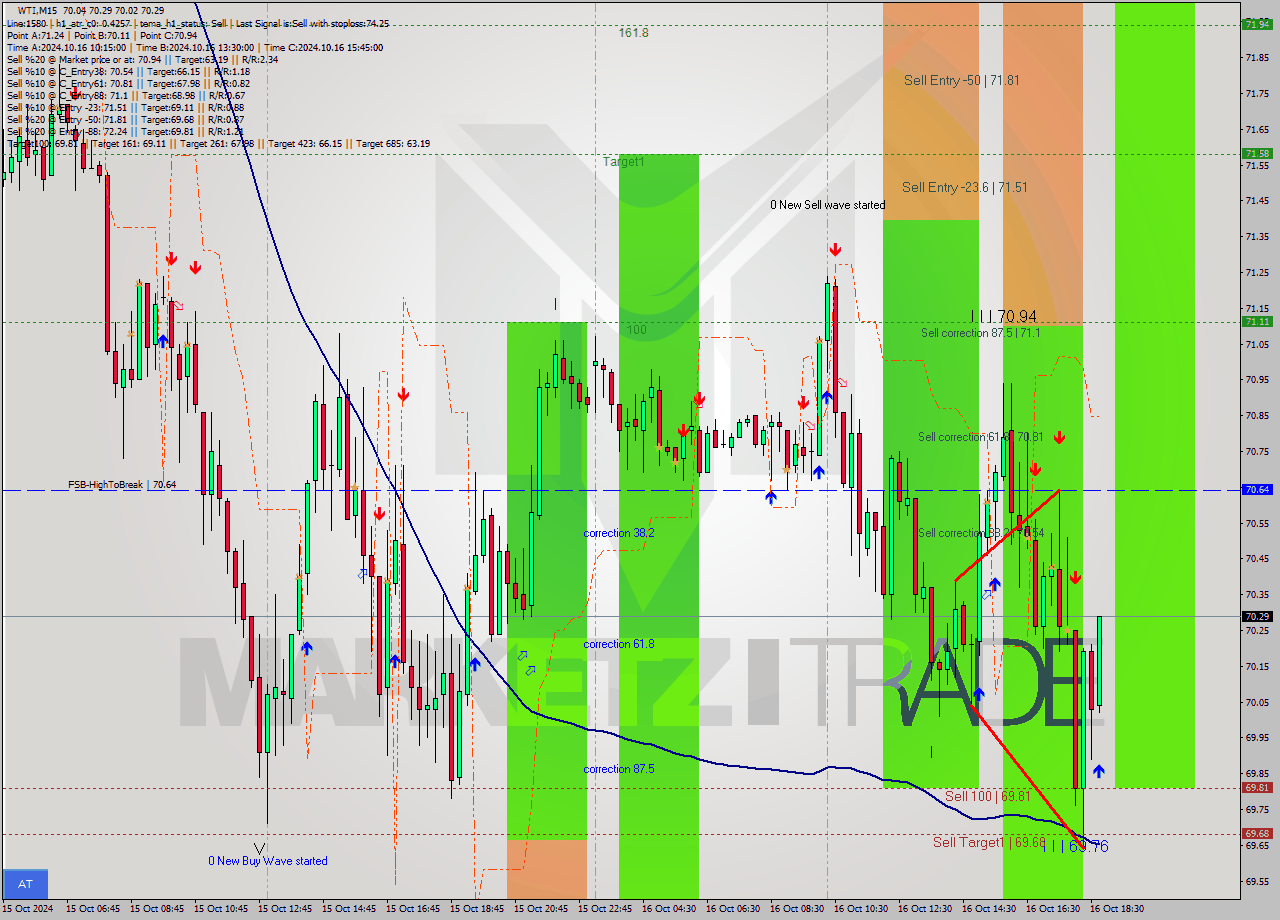Click '16 Oct 10:30' on the time axis
Screen dimensions: 1280x920
[861, 909]
